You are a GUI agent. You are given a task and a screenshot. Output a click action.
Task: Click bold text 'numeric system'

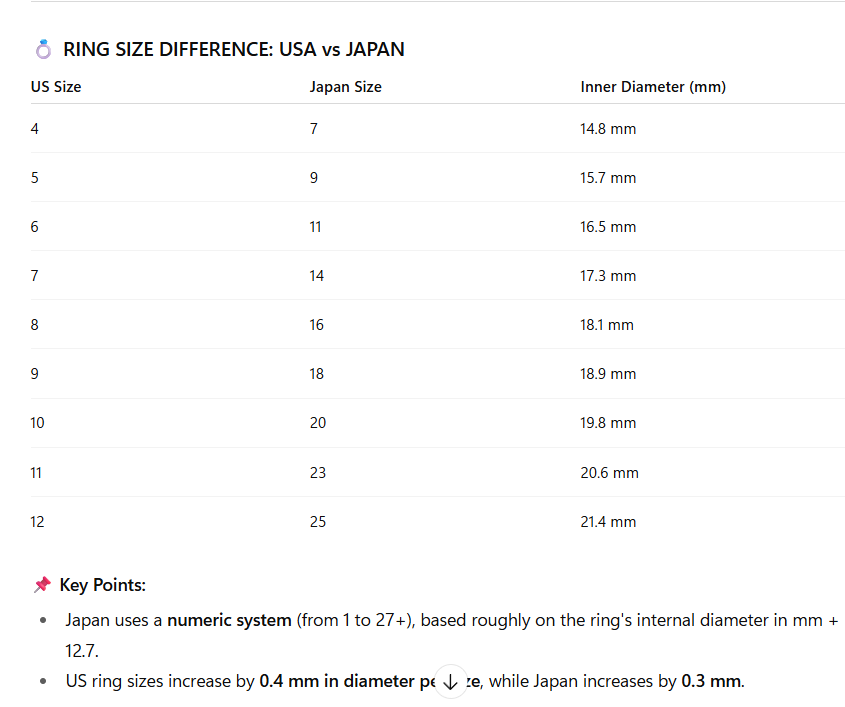tap(229, 620)
